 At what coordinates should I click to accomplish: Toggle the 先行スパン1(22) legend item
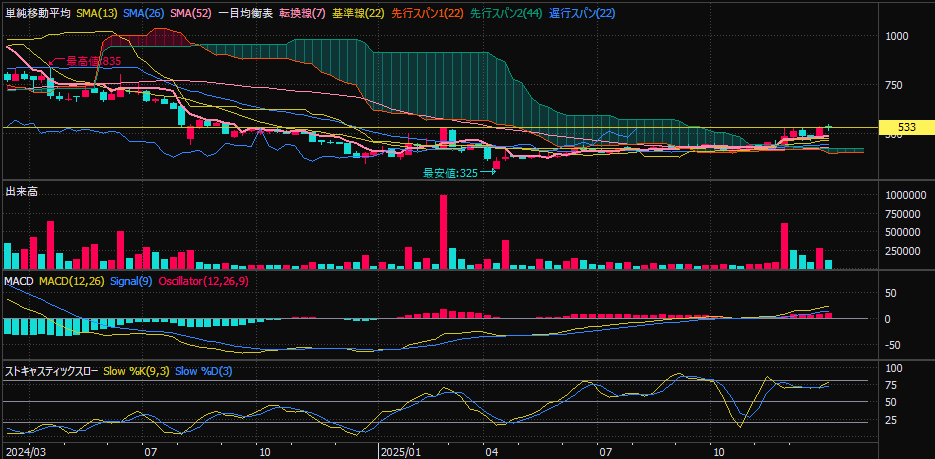(426, 14)
